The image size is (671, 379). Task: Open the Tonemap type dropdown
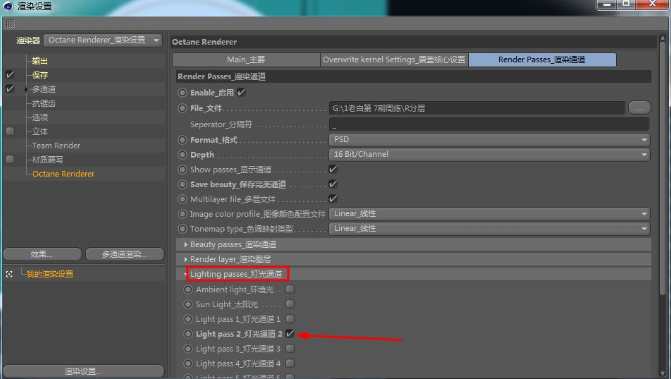(489, 229)
